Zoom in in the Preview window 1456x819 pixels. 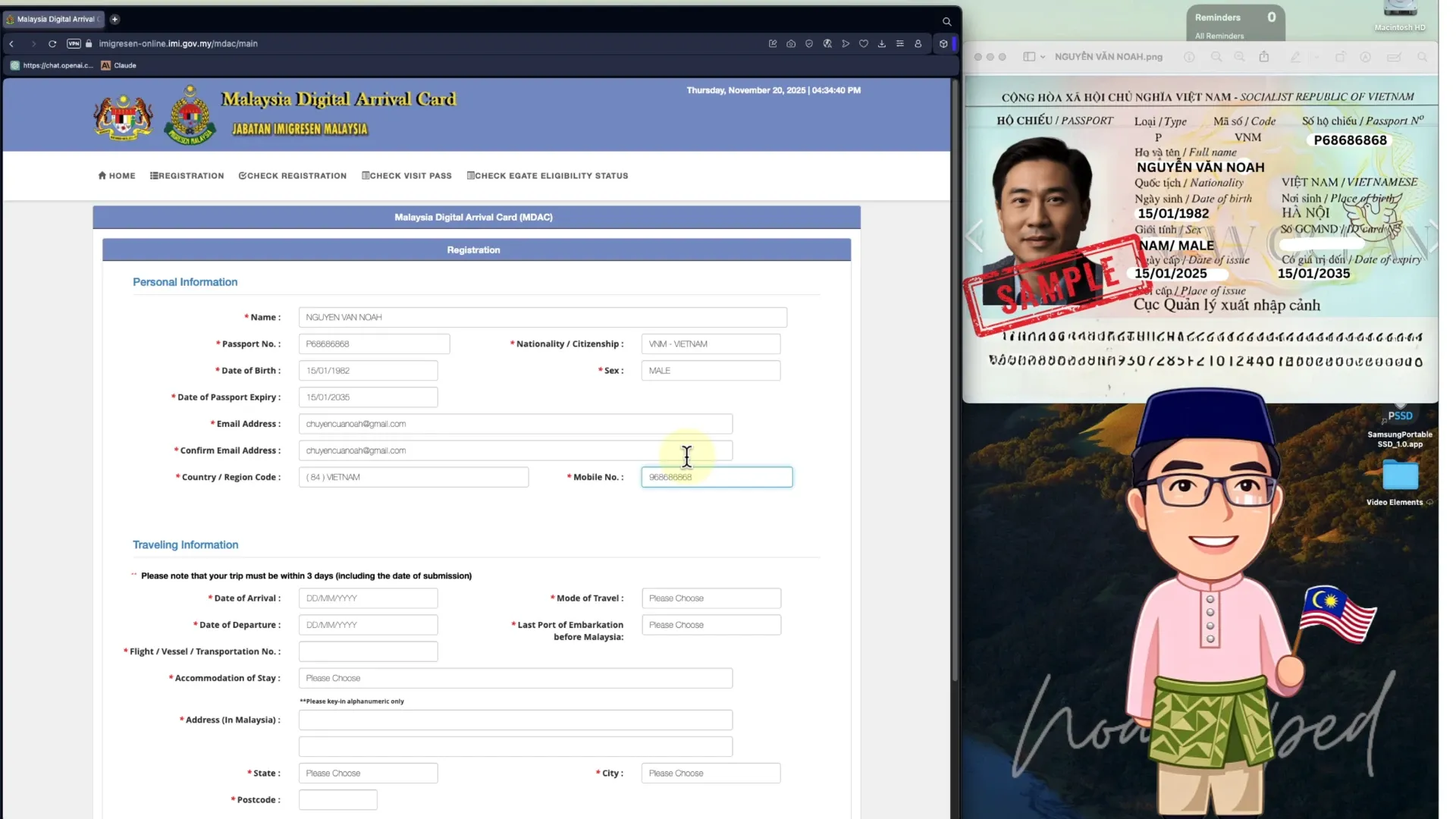coord(1239,57)
